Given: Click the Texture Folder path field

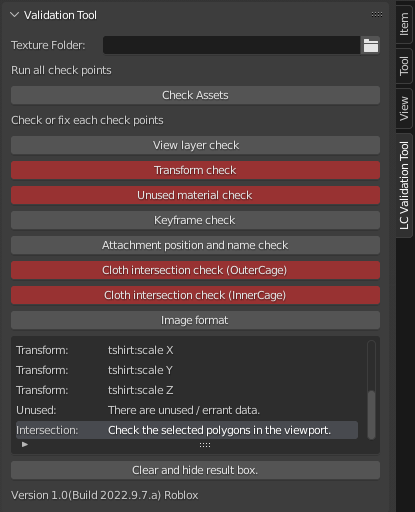Looking at the screenshot, I should (232, 45).
